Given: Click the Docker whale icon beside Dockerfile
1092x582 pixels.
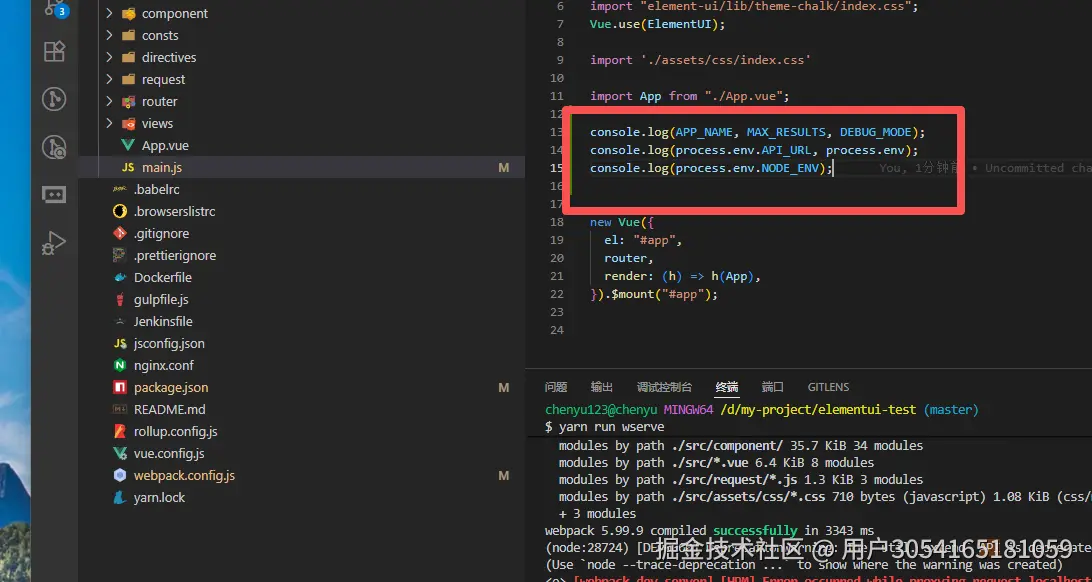Looking at the screenshot, I should [x=120, y=277].
